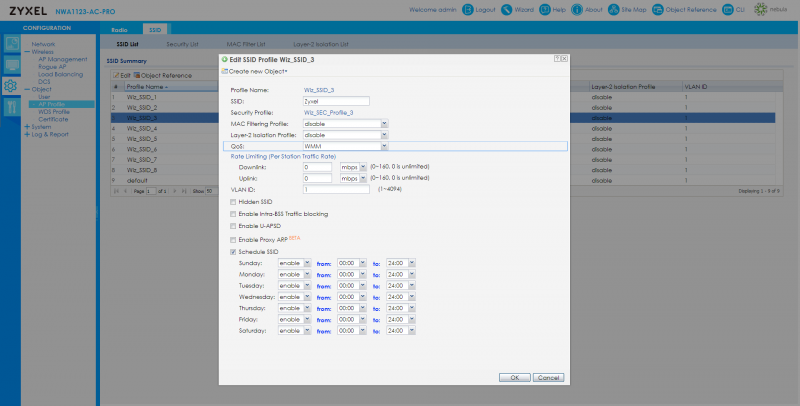This screenshot has height=406, width=800.
Task: Open the dashboard icon in left sidebar
Action: pos(11,44)
